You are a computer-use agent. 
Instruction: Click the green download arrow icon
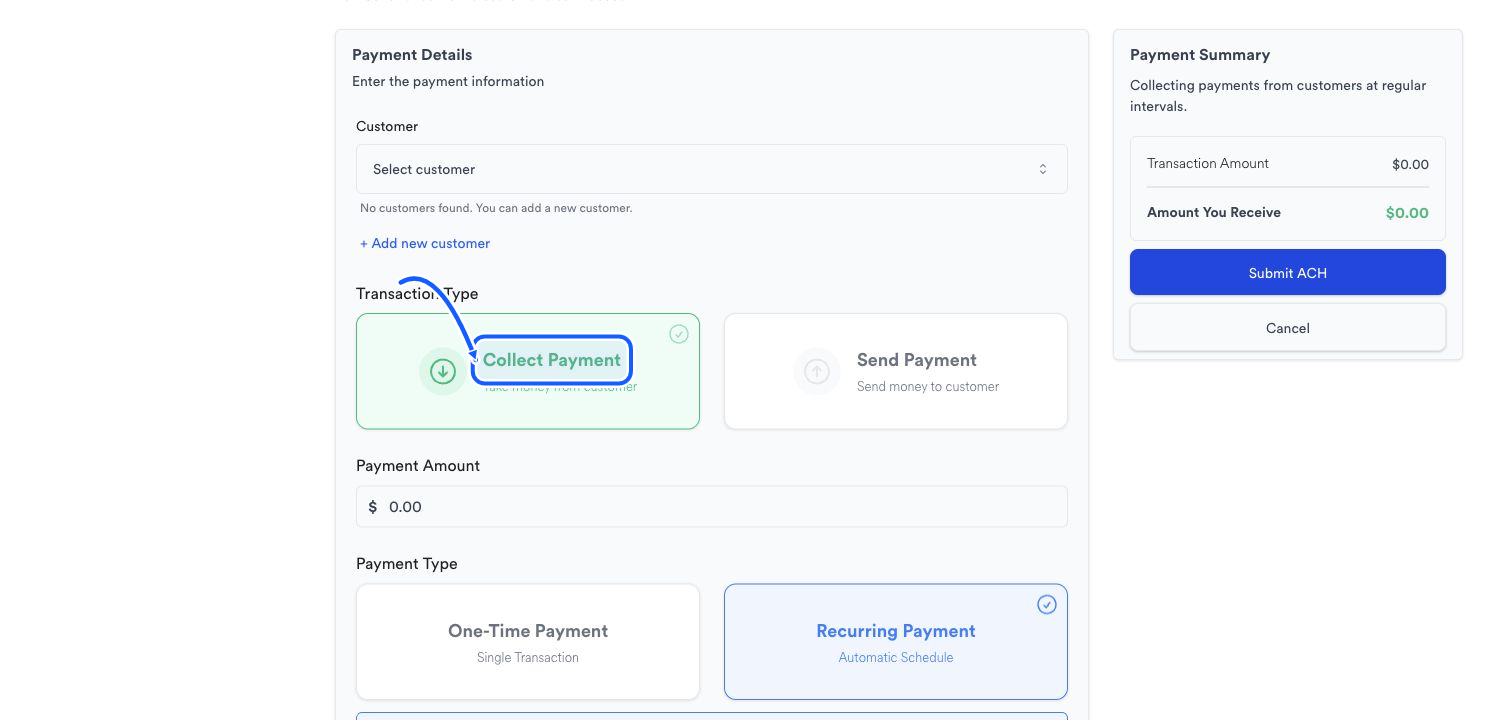coord(443,372)
